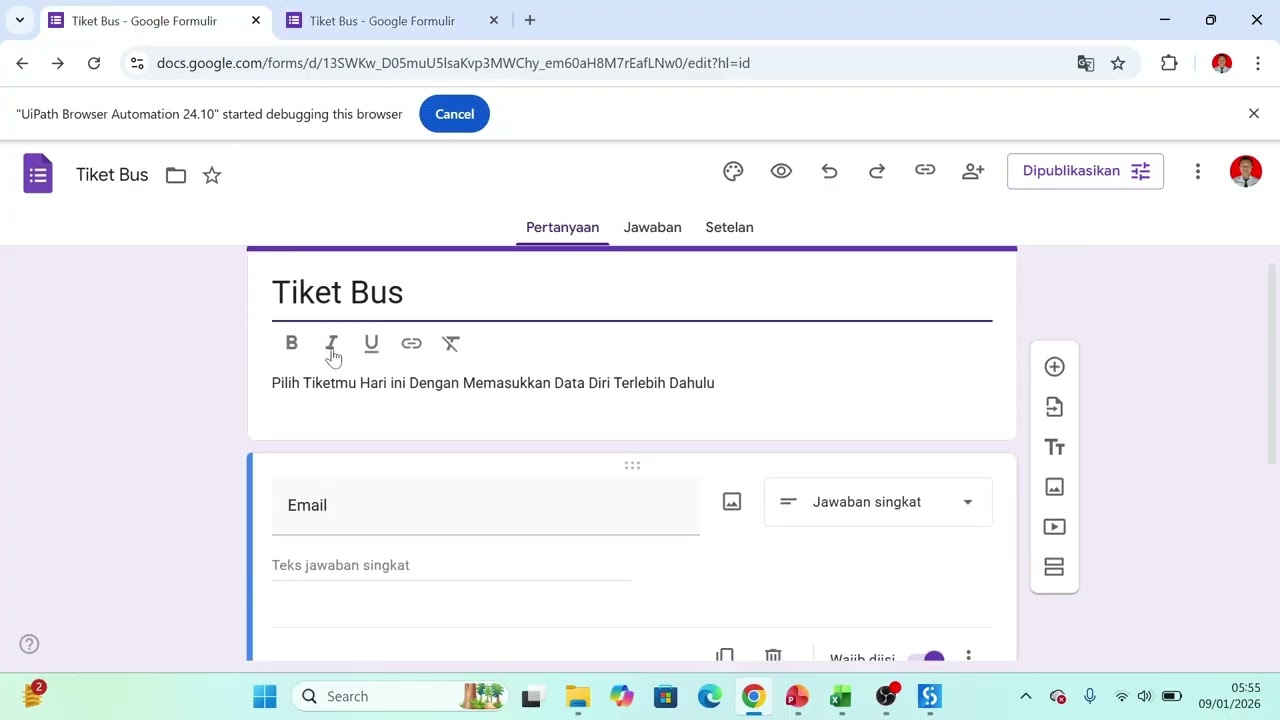Expand Windows system tray hidden icons
The image size is (1280, 720).
point(1025,696)
